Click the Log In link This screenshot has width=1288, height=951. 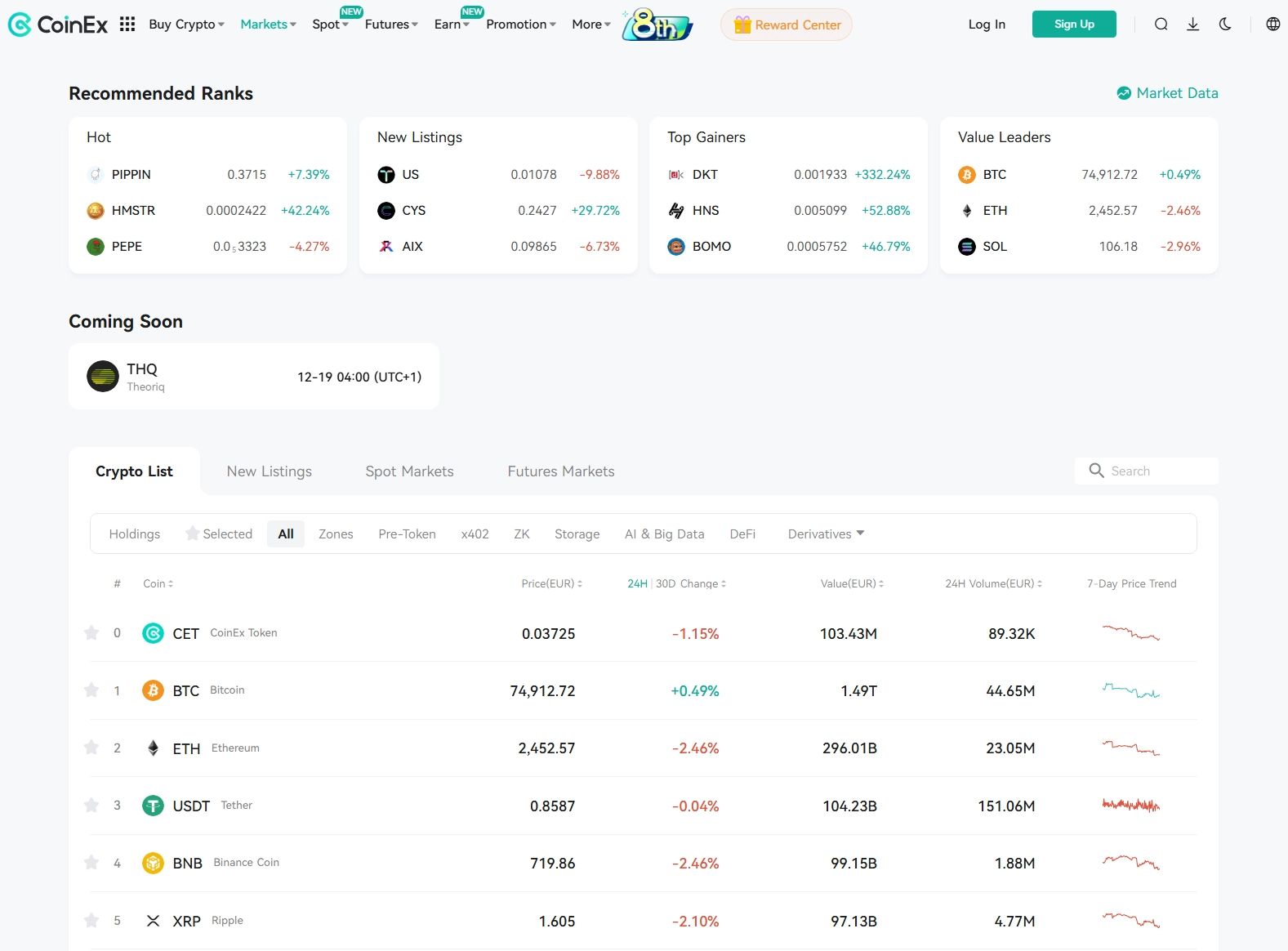point(987,25)
